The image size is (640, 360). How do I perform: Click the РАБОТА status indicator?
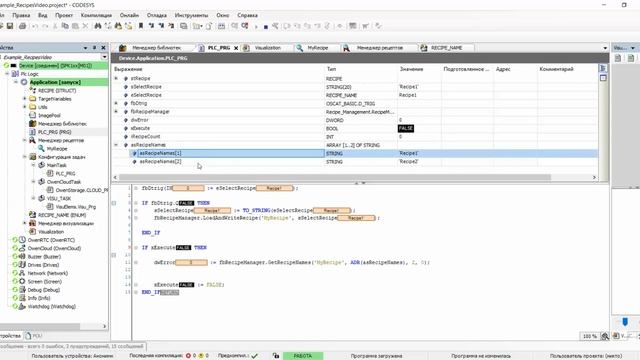tap(303, 356)
